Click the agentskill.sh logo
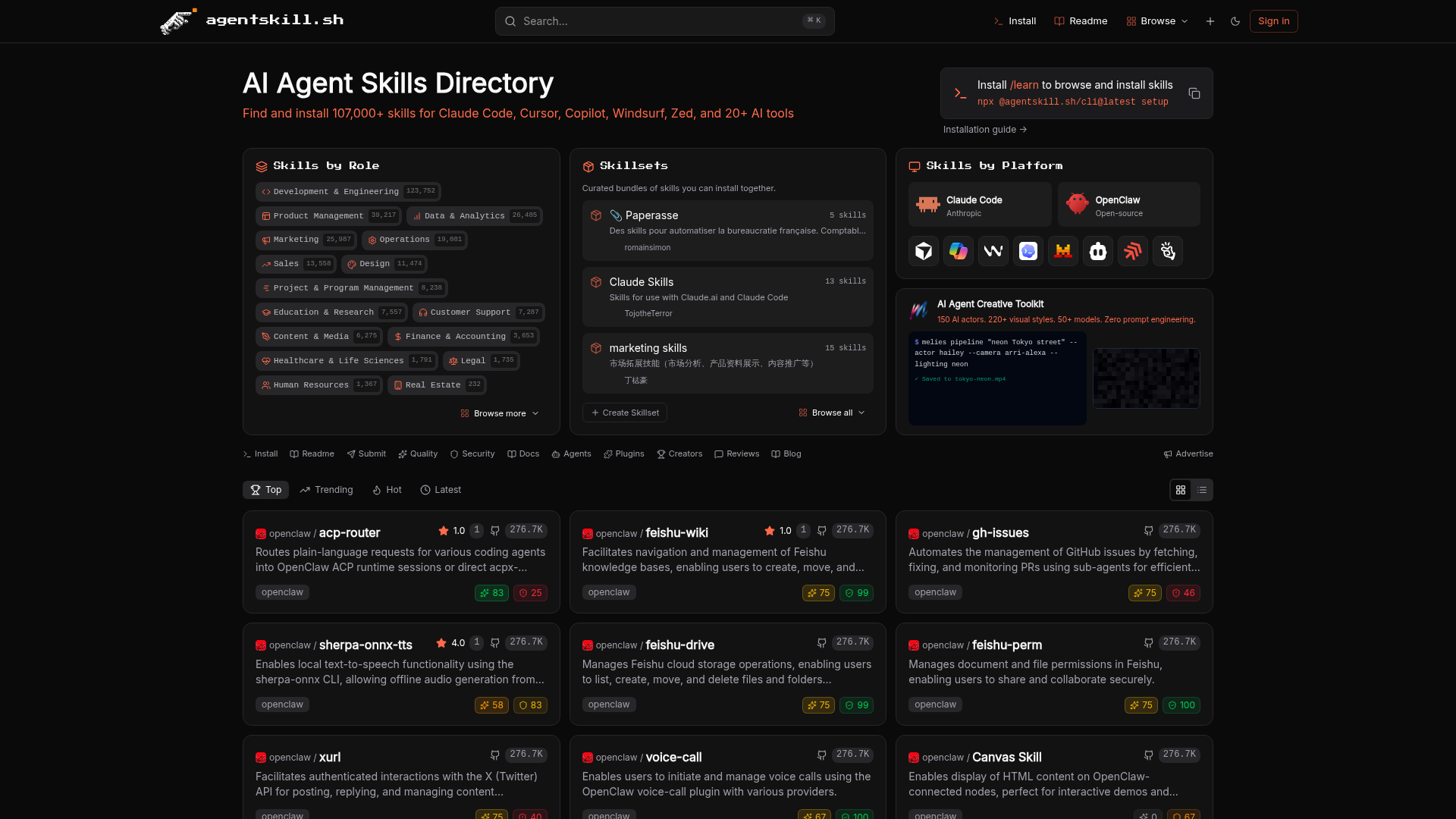 click(x=252, y=20)
